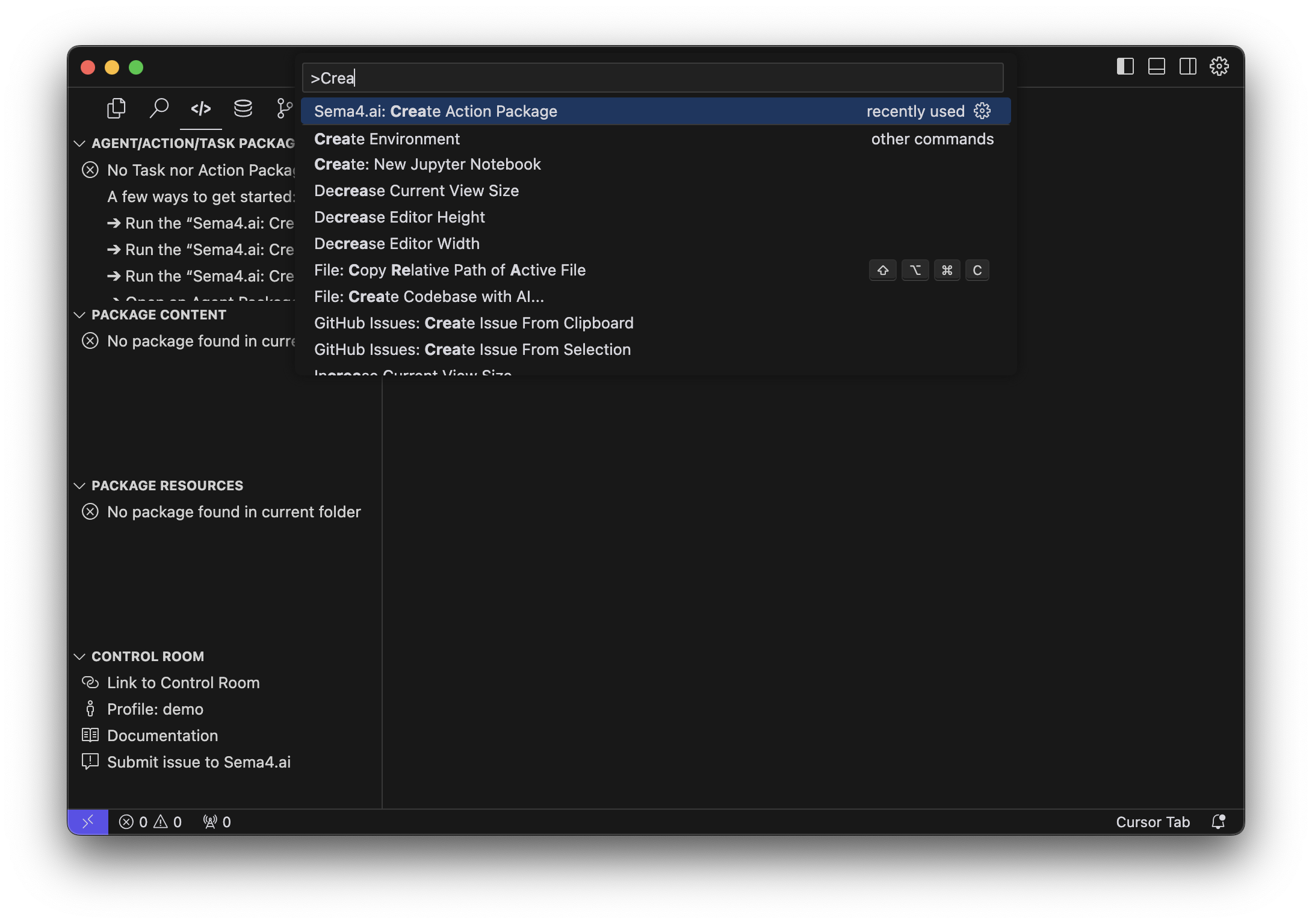Select GitHub Issues: Create Issue From Clipboard
1312x924 pixels.
coord(656,323)
